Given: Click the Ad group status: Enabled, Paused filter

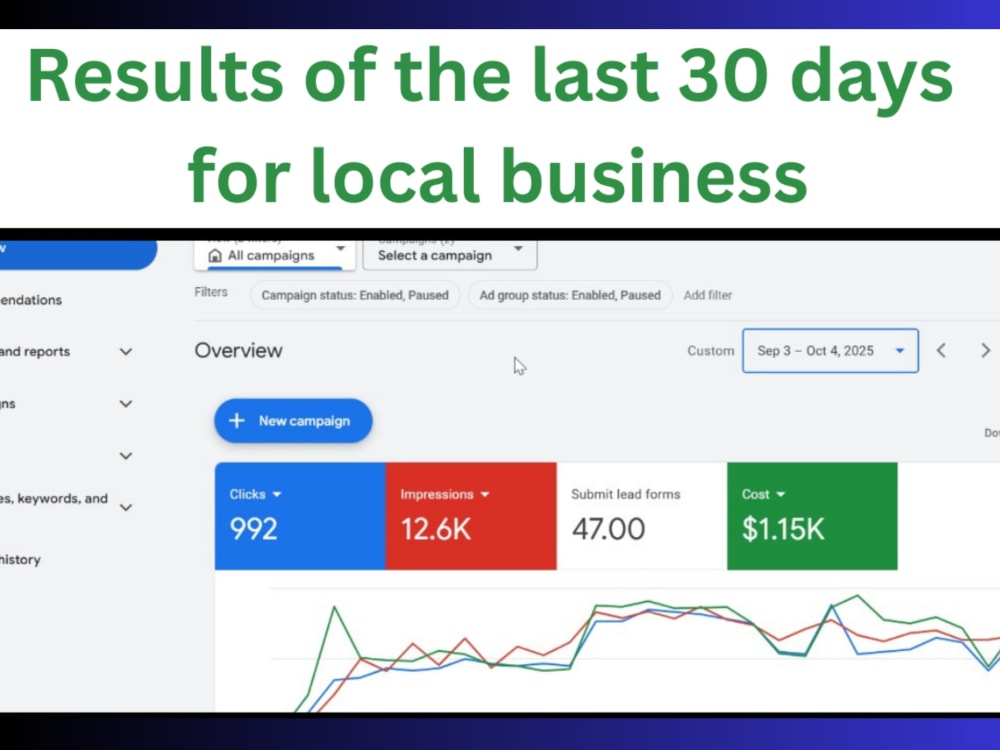Looking at the screenshot, I should (570, 295).
